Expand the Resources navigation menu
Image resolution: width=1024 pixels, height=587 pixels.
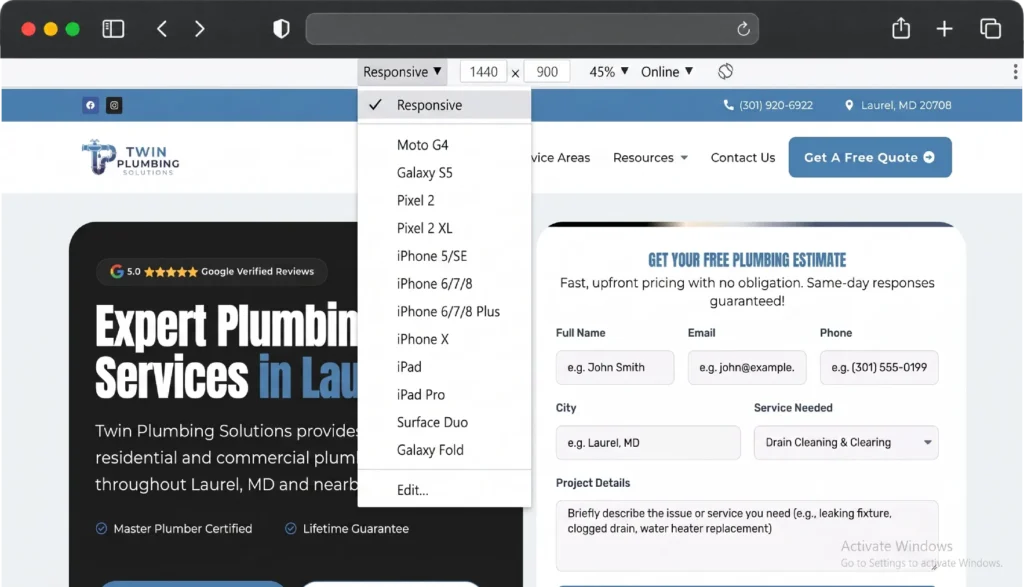click(x=650, y=157)
